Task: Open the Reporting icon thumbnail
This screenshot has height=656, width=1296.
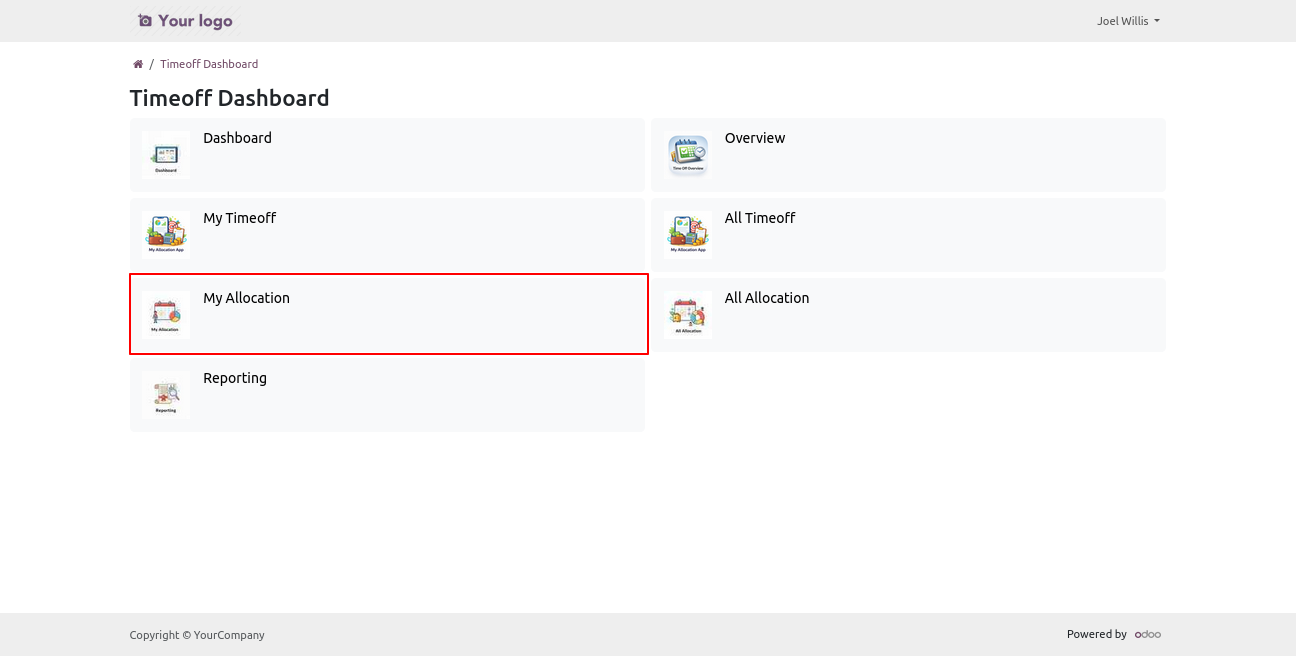Action: (166, 395)
